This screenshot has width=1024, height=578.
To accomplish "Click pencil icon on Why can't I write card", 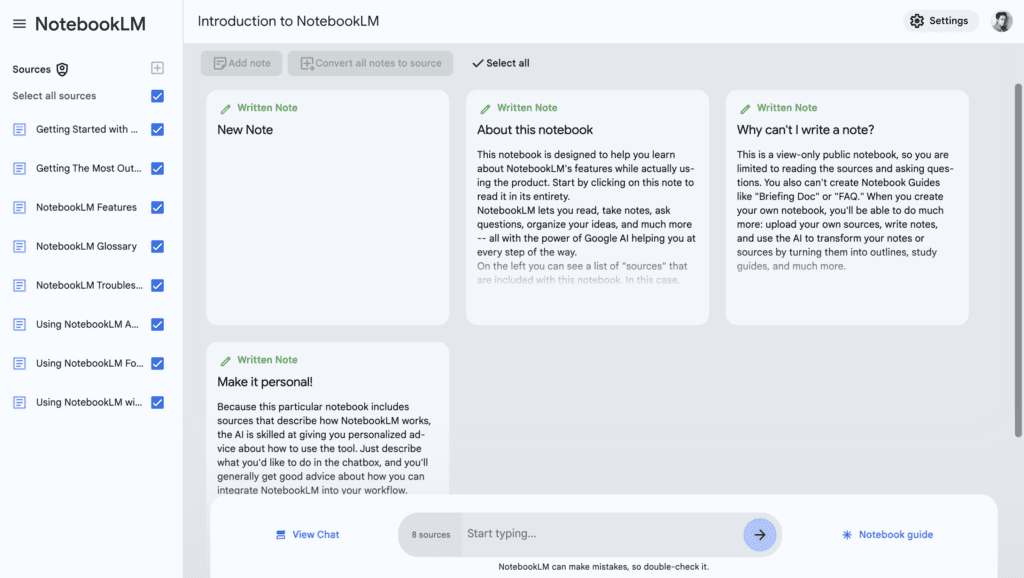I will tap(745, 108).
